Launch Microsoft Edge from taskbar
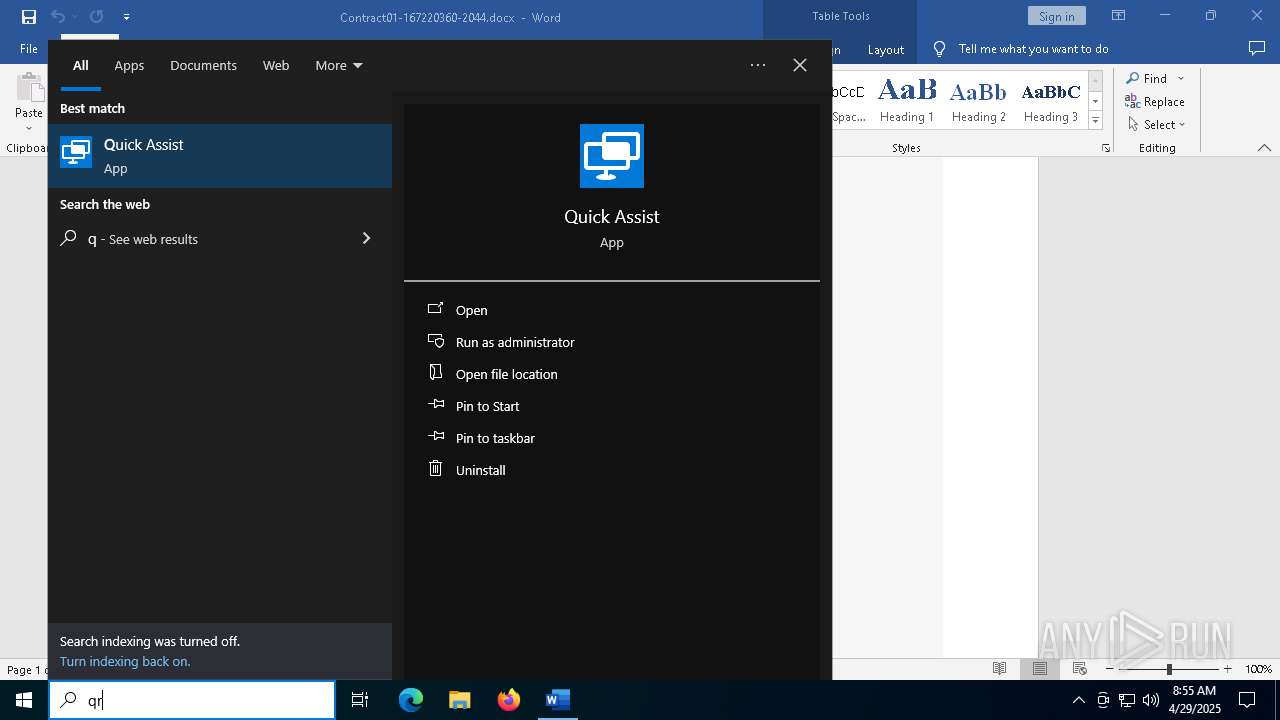 click(411, 700)
